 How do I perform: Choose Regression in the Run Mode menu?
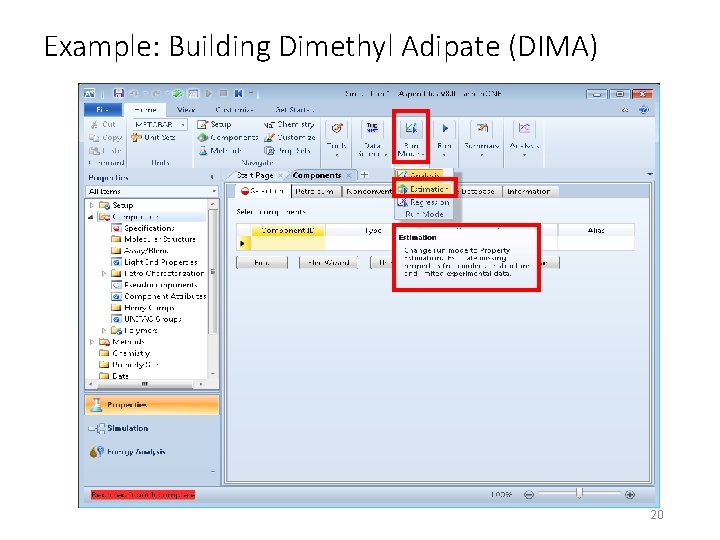click(424, 202)
